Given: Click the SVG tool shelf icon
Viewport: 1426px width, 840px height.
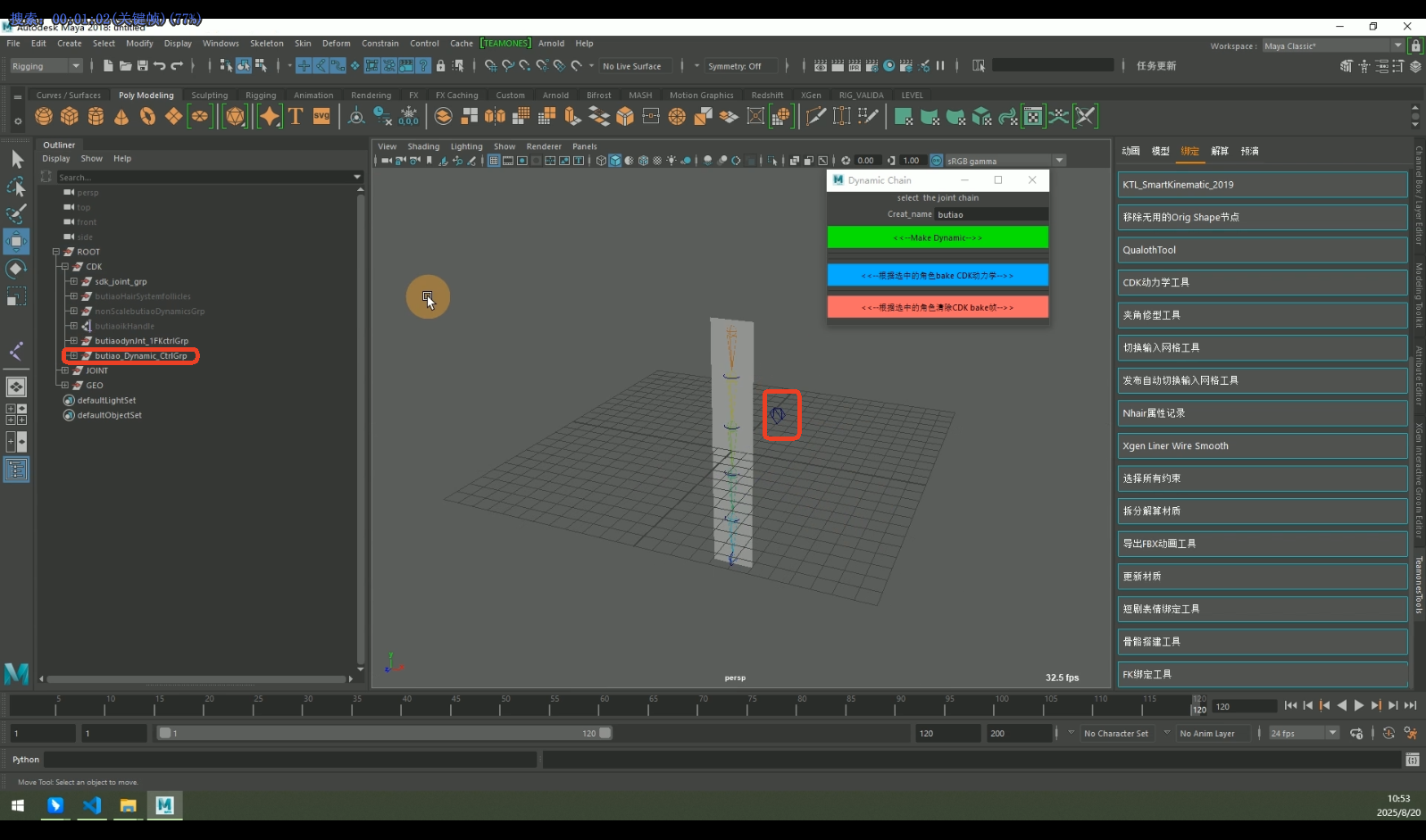Looking at the screenshot, I should click(x=321, y=116).
